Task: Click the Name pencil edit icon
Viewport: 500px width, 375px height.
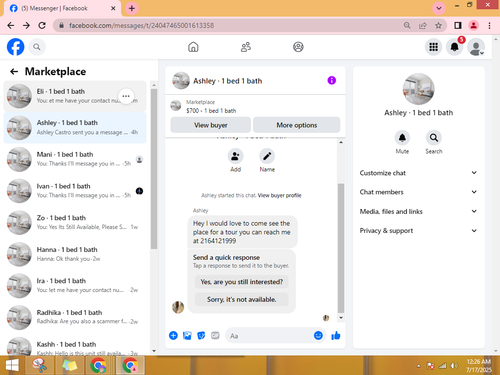Action: [267, 156]
